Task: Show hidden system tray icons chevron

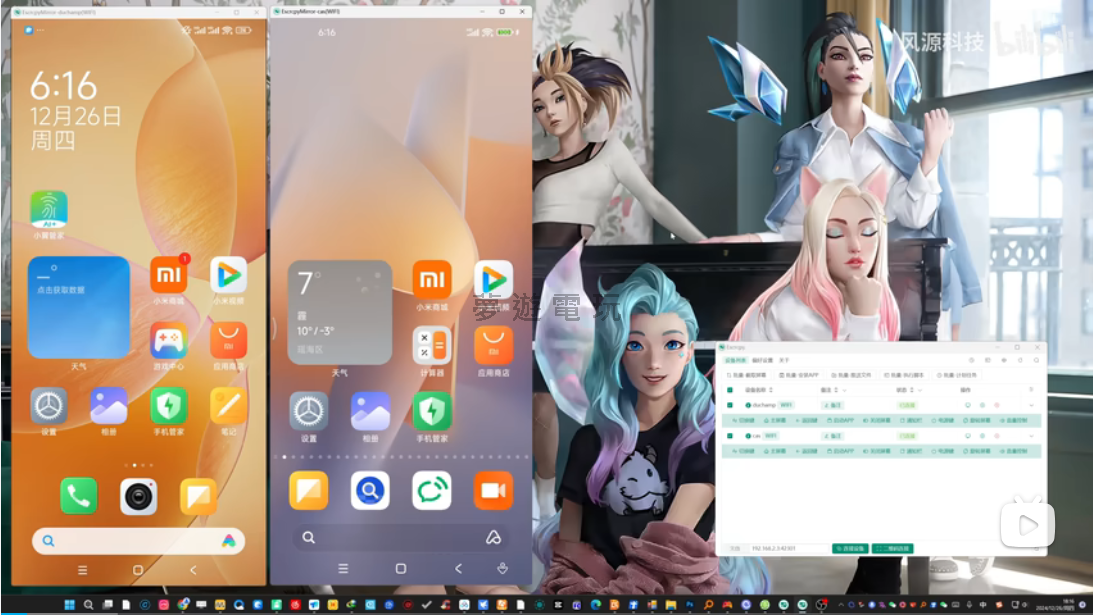Action: pyautogui.click(x=841, y=605)
